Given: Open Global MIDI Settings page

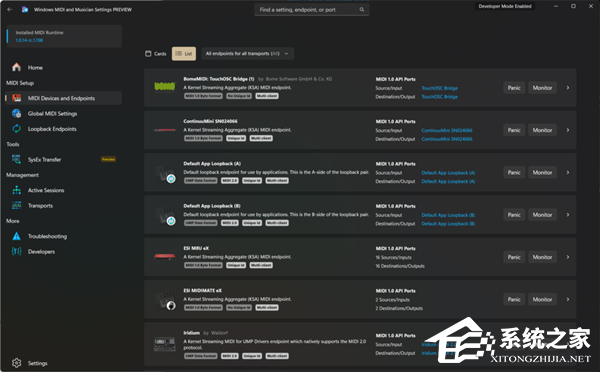Looking at the screenshot, I should click(x=64, y=113).
